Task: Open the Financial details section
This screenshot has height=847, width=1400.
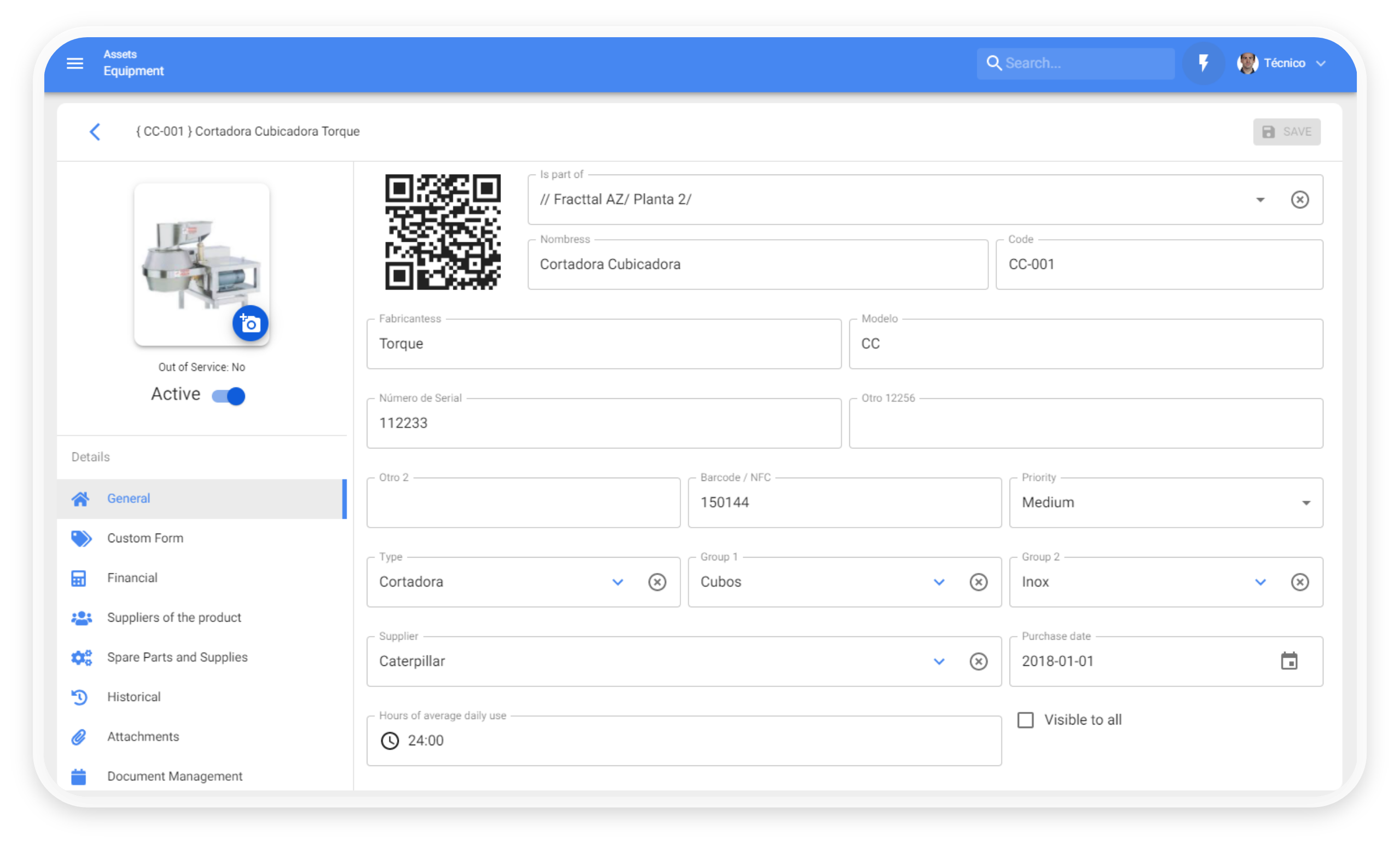Action: click(x=132, y=578)
